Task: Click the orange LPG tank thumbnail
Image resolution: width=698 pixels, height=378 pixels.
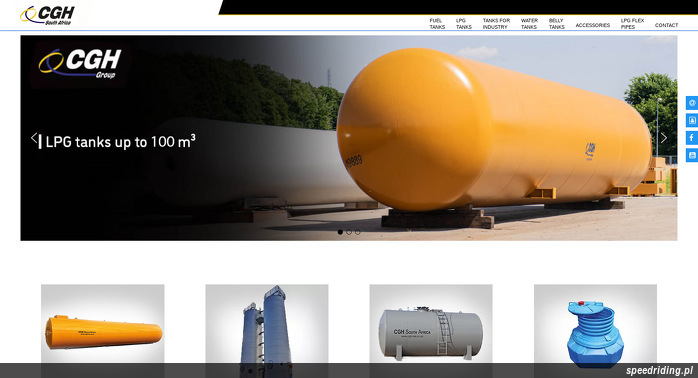Action: click(102, 331)
